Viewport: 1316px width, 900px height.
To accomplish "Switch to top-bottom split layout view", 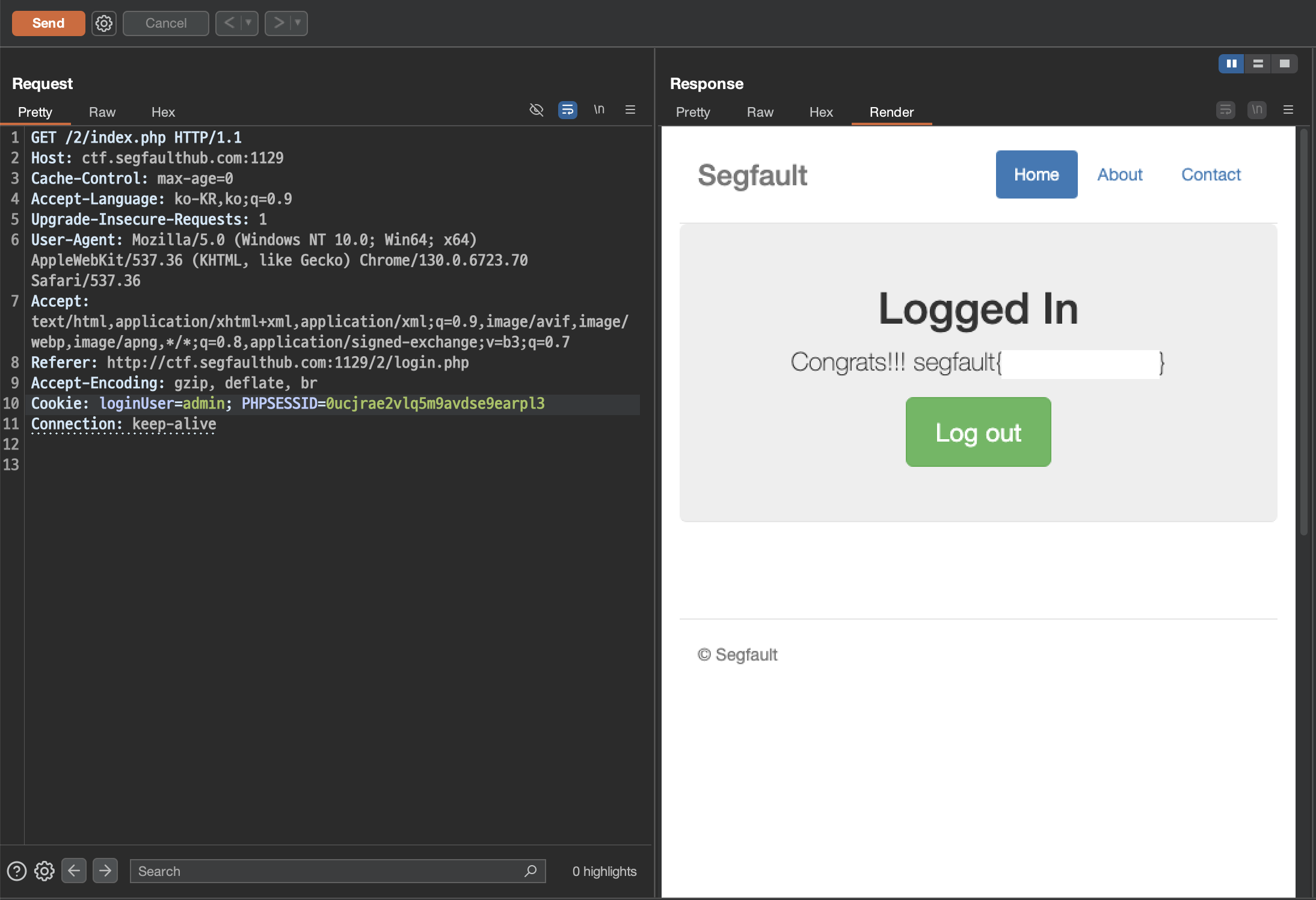I will click(1258, 63).
